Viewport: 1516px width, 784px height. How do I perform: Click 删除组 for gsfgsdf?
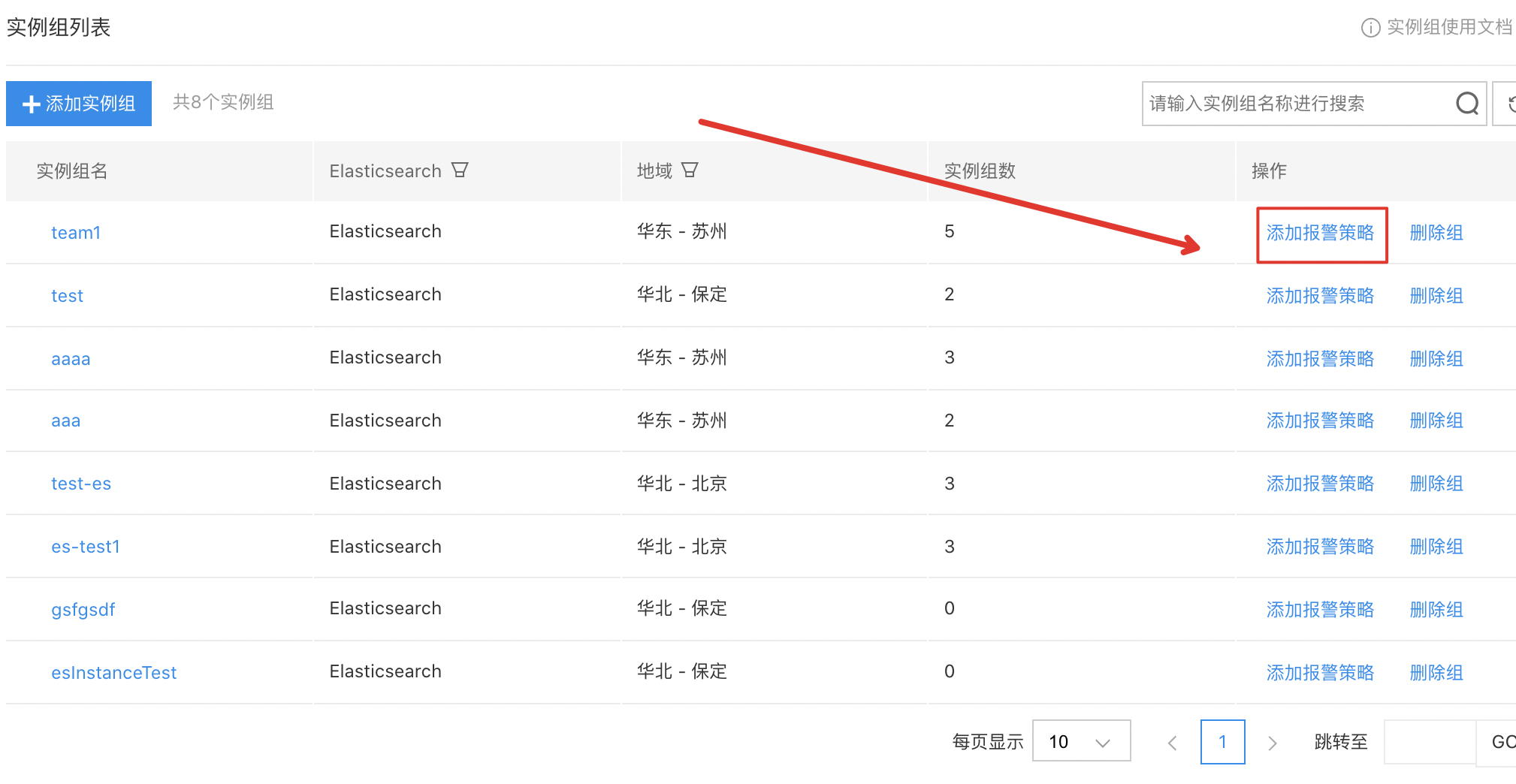coord(1436,610)
